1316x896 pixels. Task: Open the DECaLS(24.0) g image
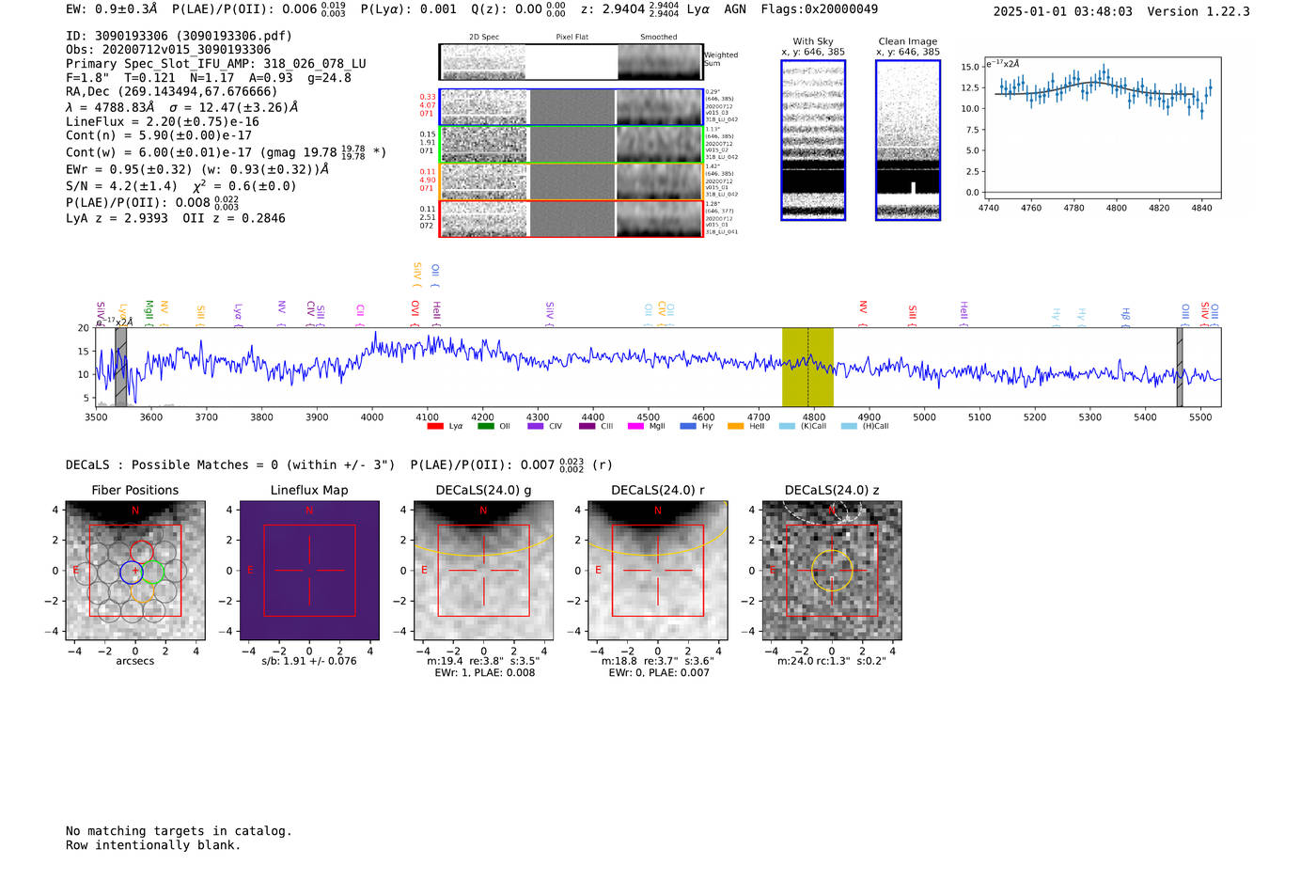click(x=483, y=570)
